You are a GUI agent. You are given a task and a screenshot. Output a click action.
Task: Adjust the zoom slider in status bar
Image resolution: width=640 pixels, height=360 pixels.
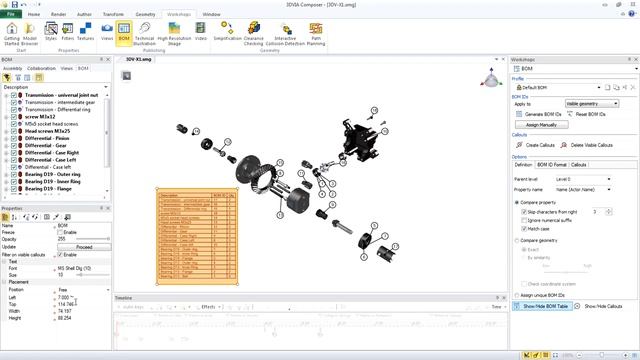click(x=602, y=356)
